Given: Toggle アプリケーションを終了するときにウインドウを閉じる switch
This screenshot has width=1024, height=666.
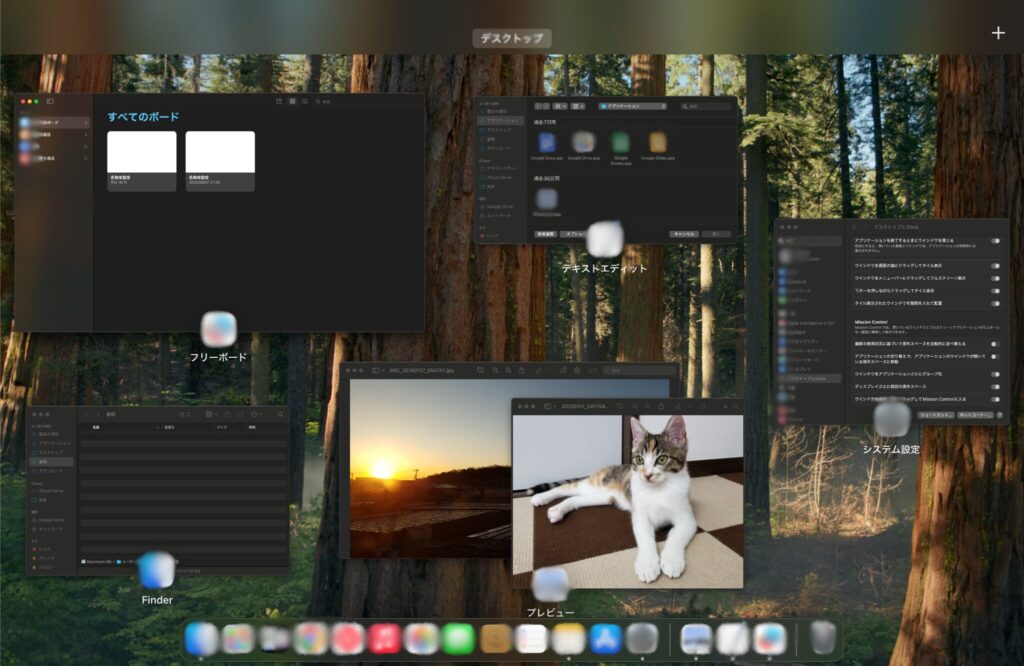Looking at the screenshot, I should 995,241.
